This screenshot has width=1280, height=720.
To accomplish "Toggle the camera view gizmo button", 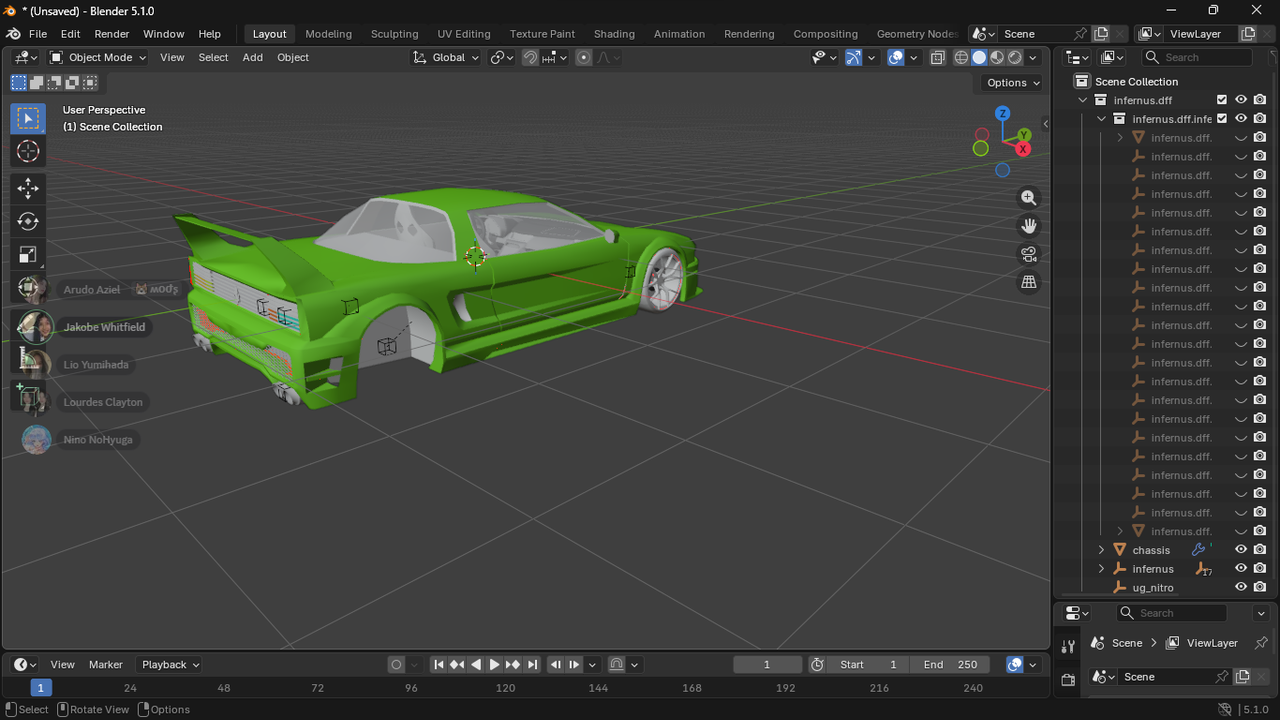I will (x=1029, y=254).
